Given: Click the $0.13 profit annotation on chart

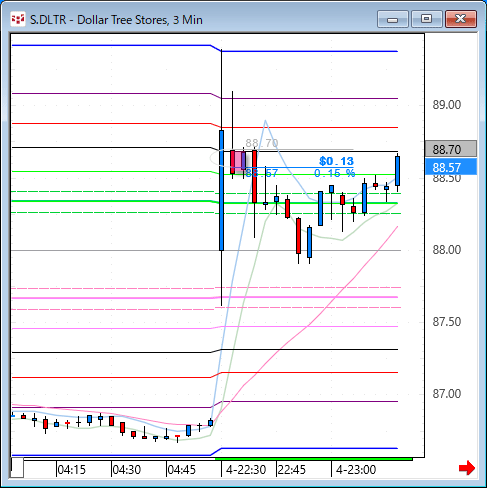Looking at the screenshot, I should [x=336, y=161].
